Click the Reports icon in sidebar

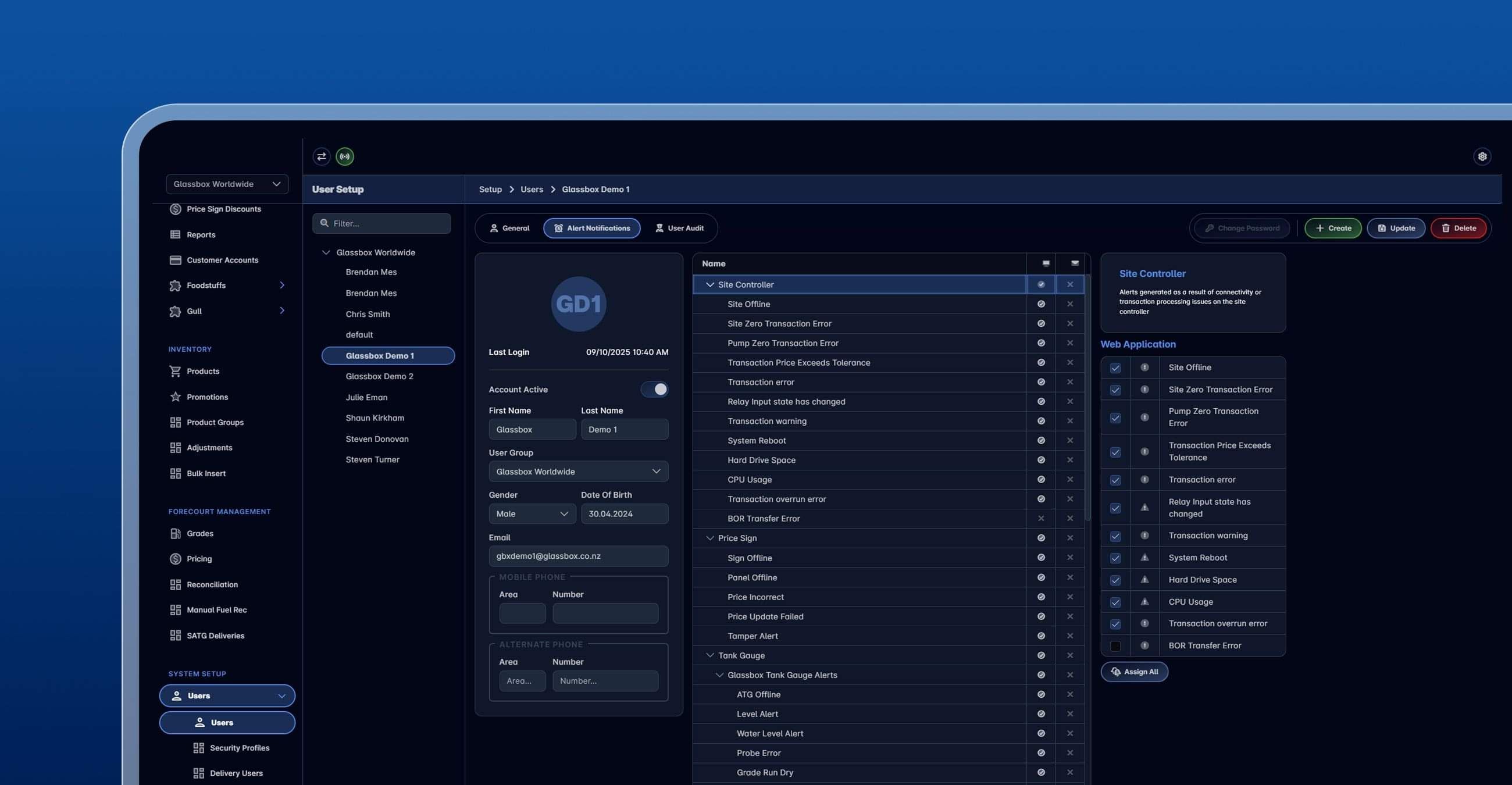coord(175,235)
